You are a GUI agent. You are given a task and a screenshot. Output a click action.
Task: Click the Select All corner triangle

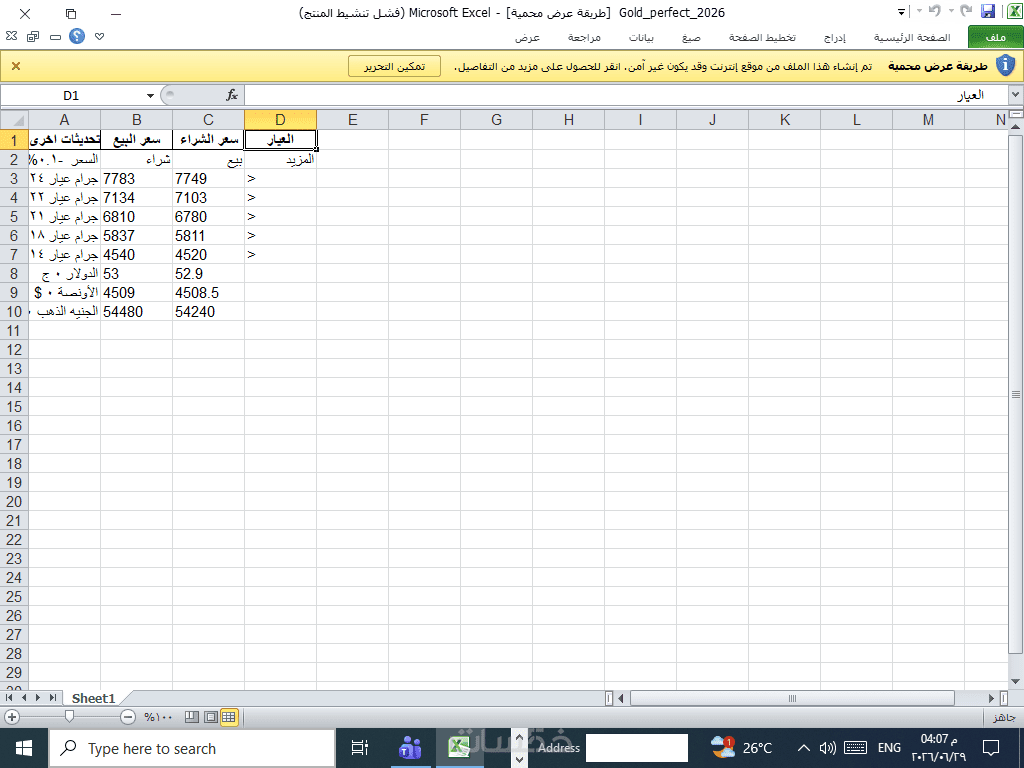14,120
